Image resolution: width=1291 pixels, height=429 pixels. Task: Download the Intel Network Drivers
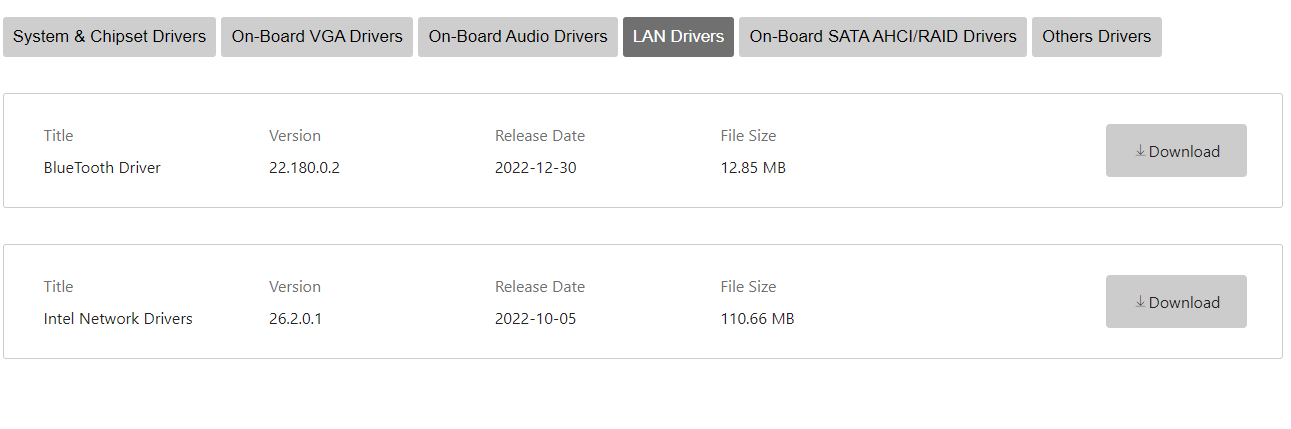click(x=1176, y=302)
